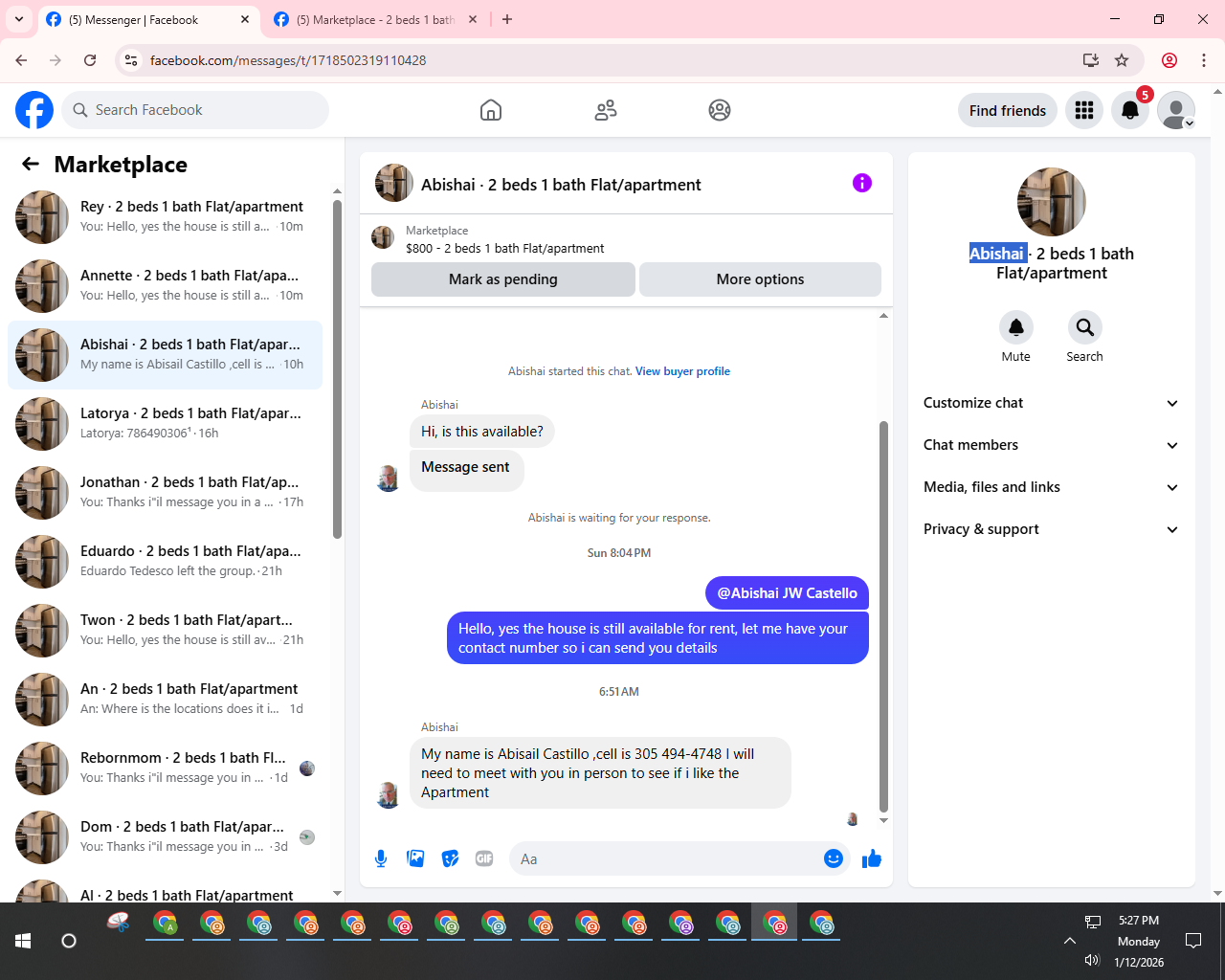View site information icon in address bar
This screenshot has height=980, width=1225.
click(x=132, y=60)
